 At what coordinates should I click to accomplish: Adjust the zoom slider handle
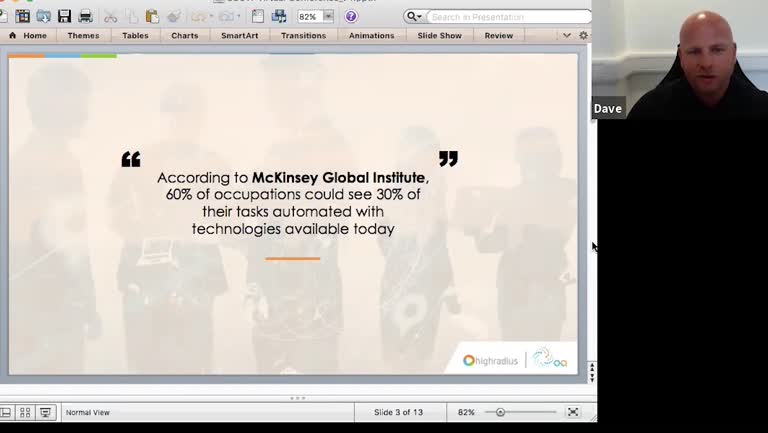(500, 412)
